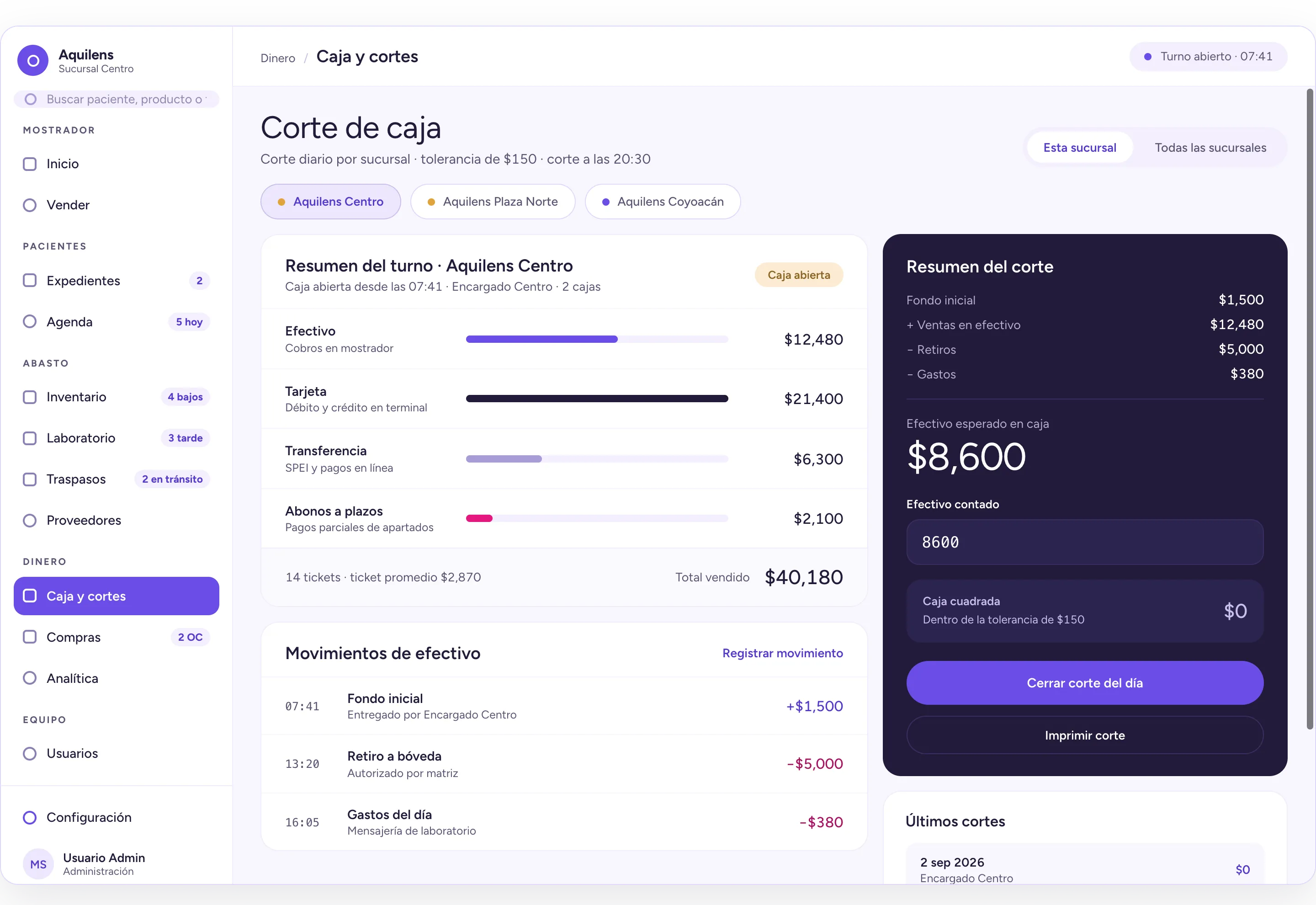Image resolution: width=1316 pixels, height=905 pixels.
Task: Click the '2 en tránsito' Traspasos badge
Action: click(172, 479)
